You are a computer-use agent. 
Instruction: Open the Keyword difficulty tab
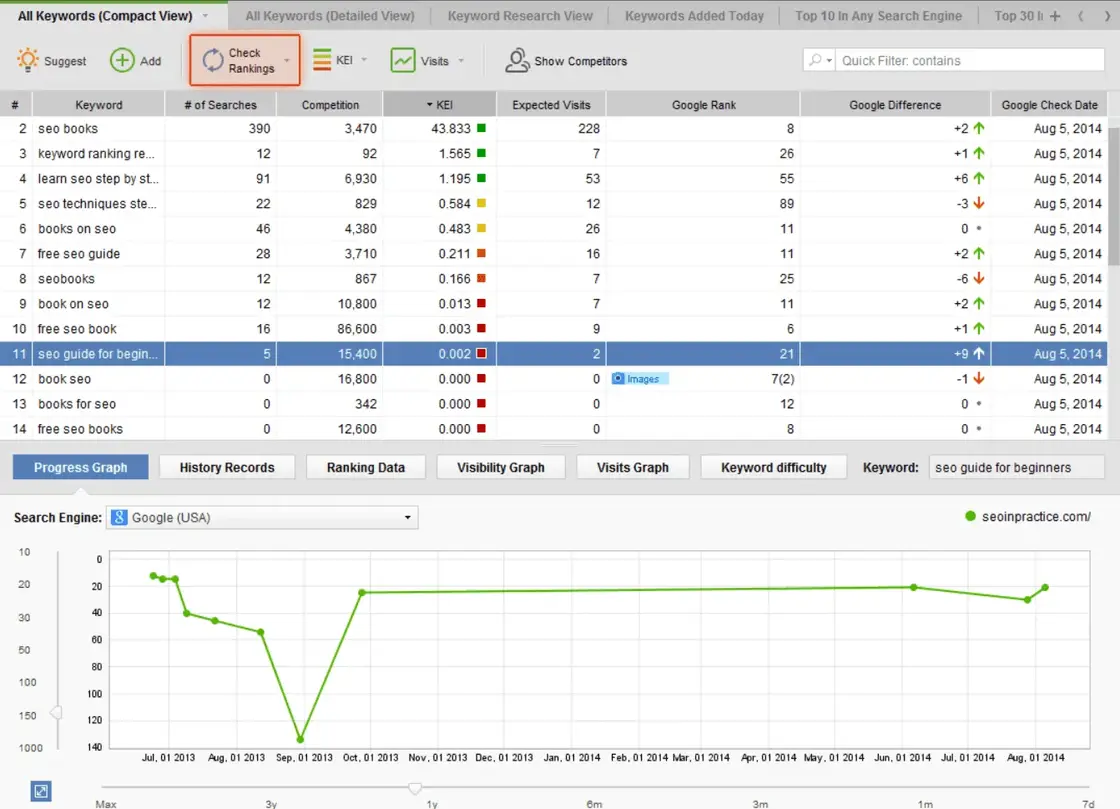point(774,468)
